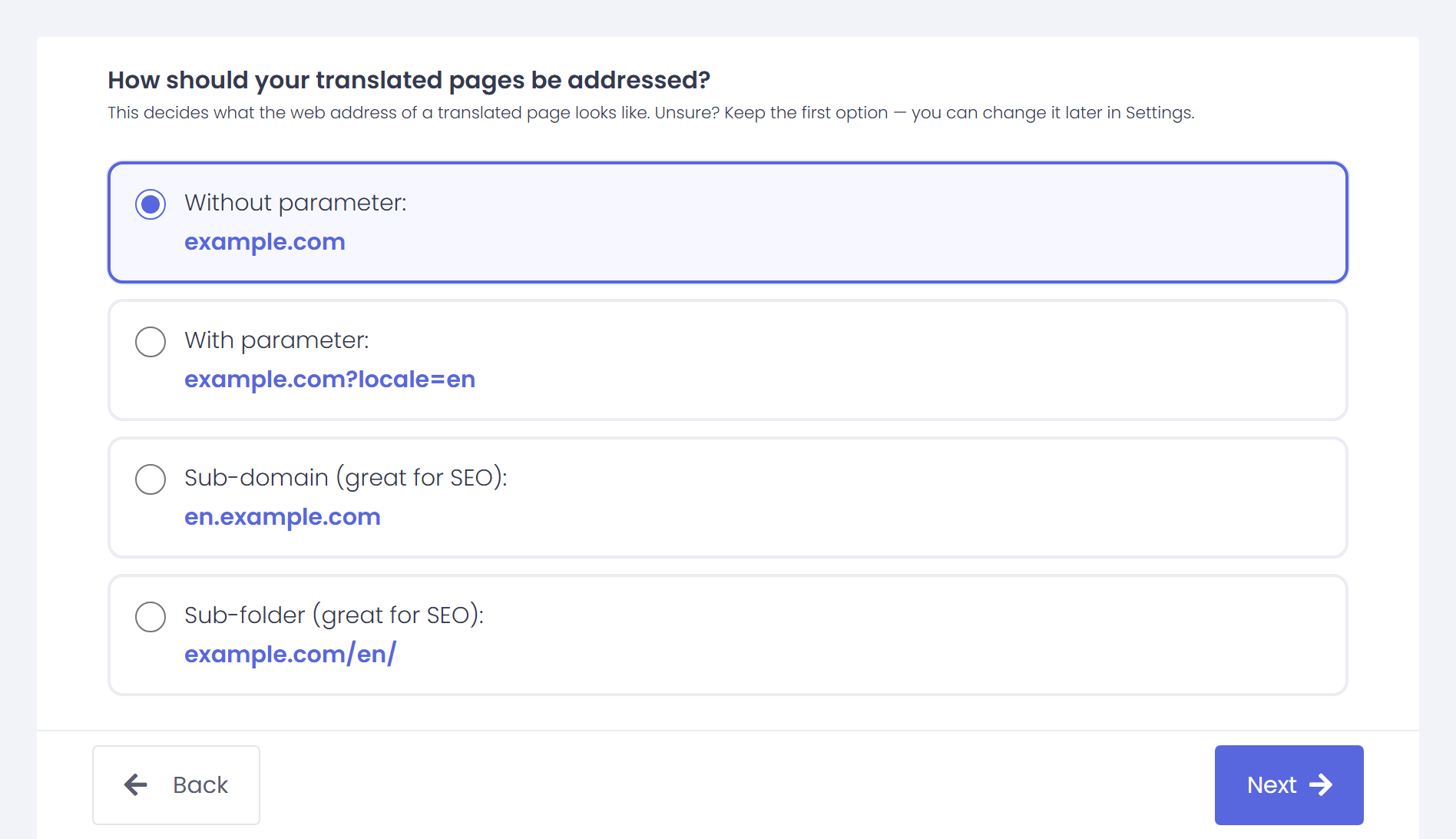Click the Next button
Screen dimensions: 1456x839
point(1289,785)
